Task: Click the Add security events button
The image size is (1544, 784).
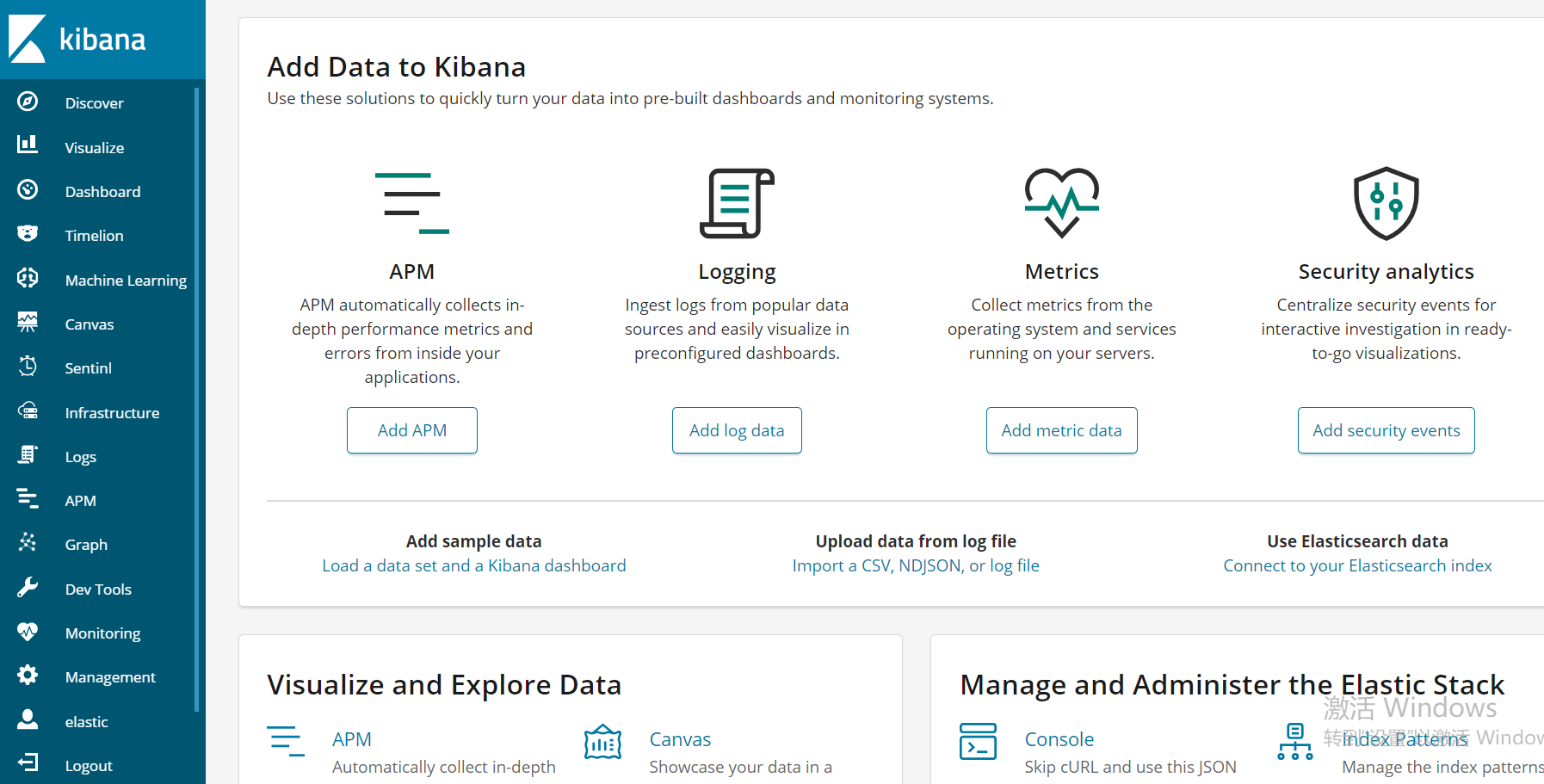Action: (1387, 430)
